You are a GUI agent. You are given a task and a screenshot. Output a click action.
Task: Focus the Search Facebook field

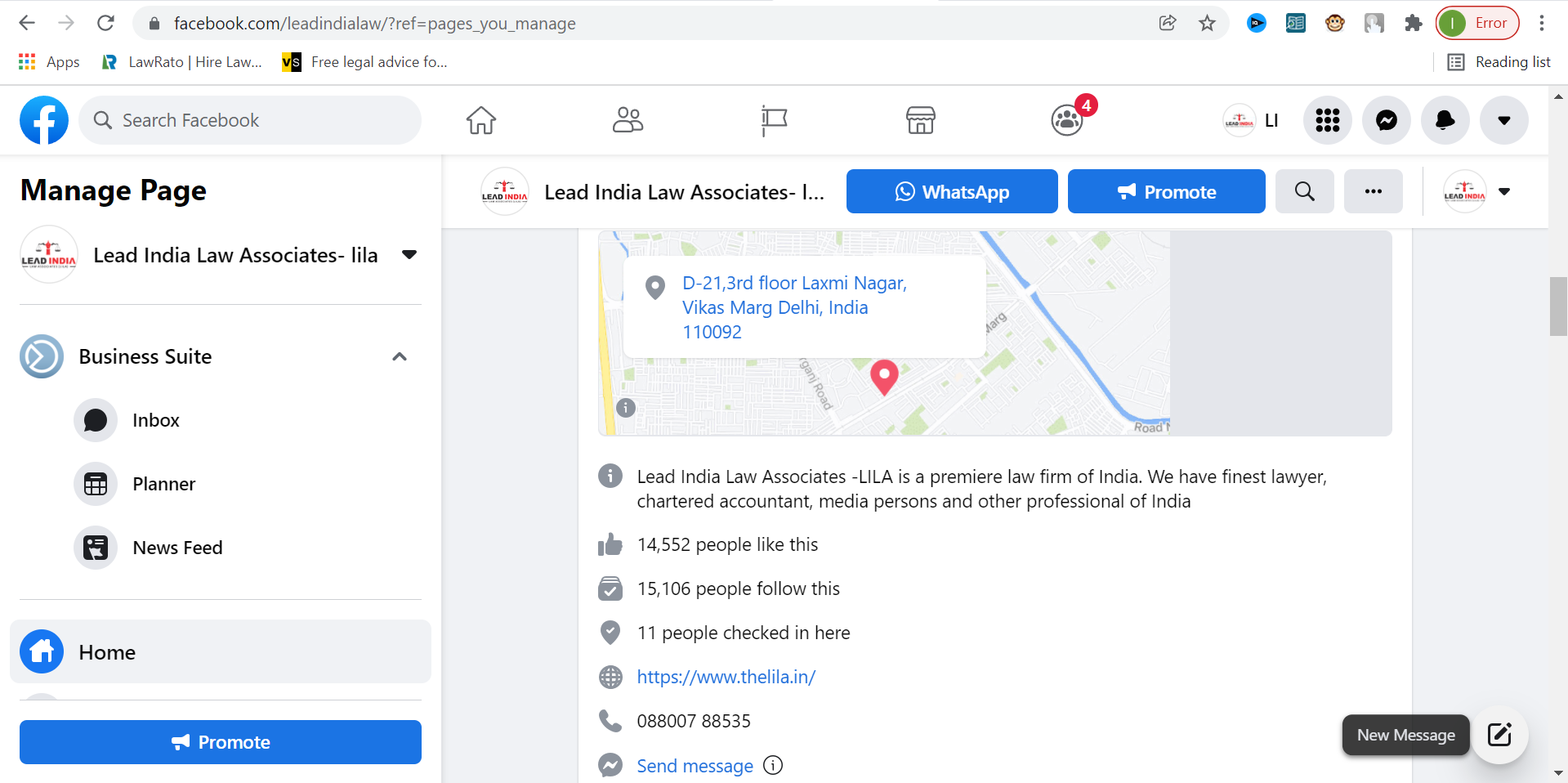250,120
